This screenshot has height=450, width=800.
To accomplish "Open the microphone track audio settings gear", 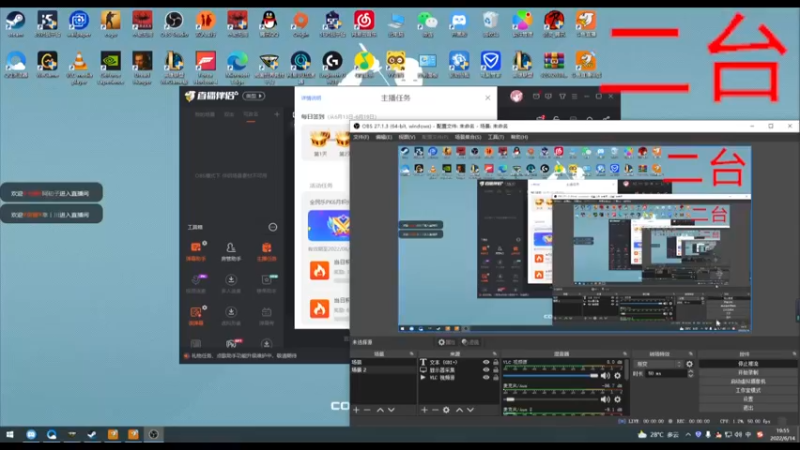I will [x=617, y=399].
